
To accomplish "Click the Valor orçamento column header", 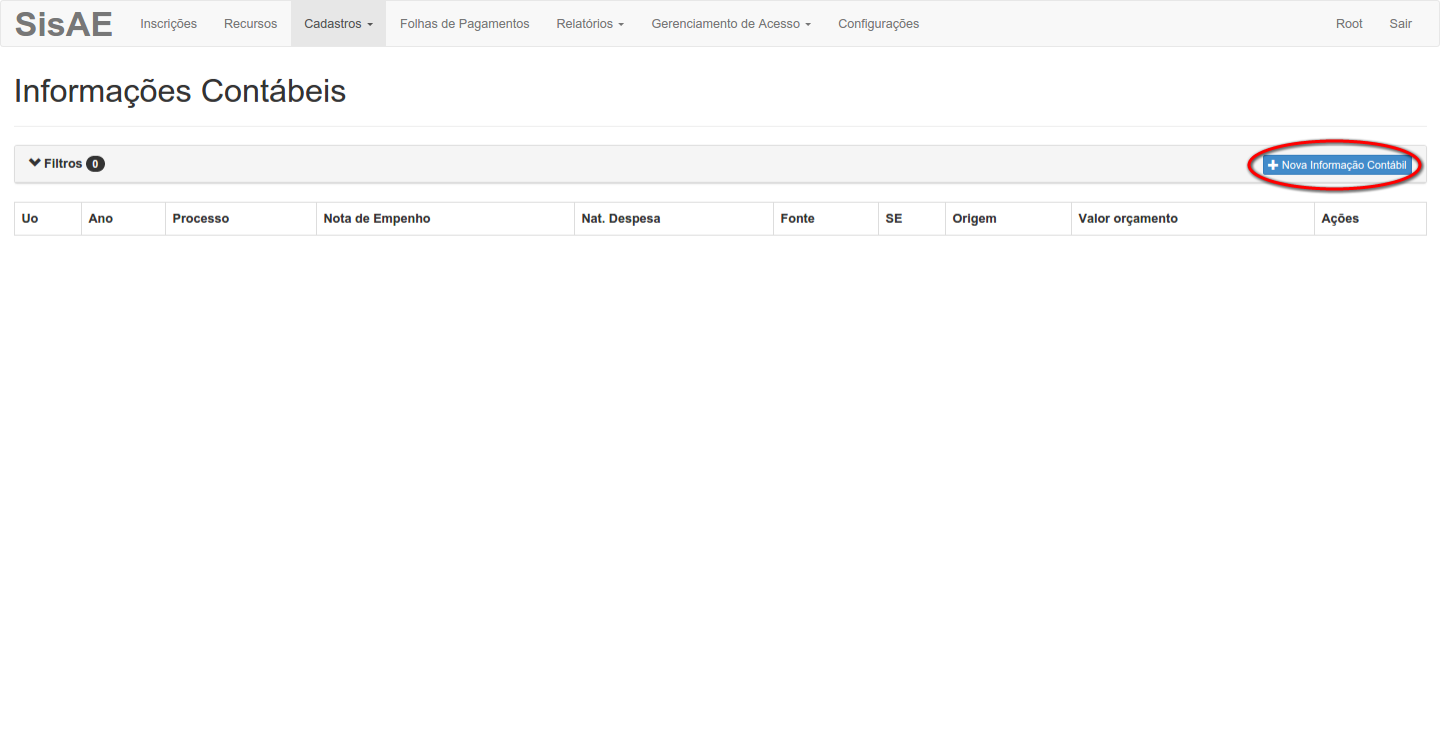I will (x=1193, y=219).
